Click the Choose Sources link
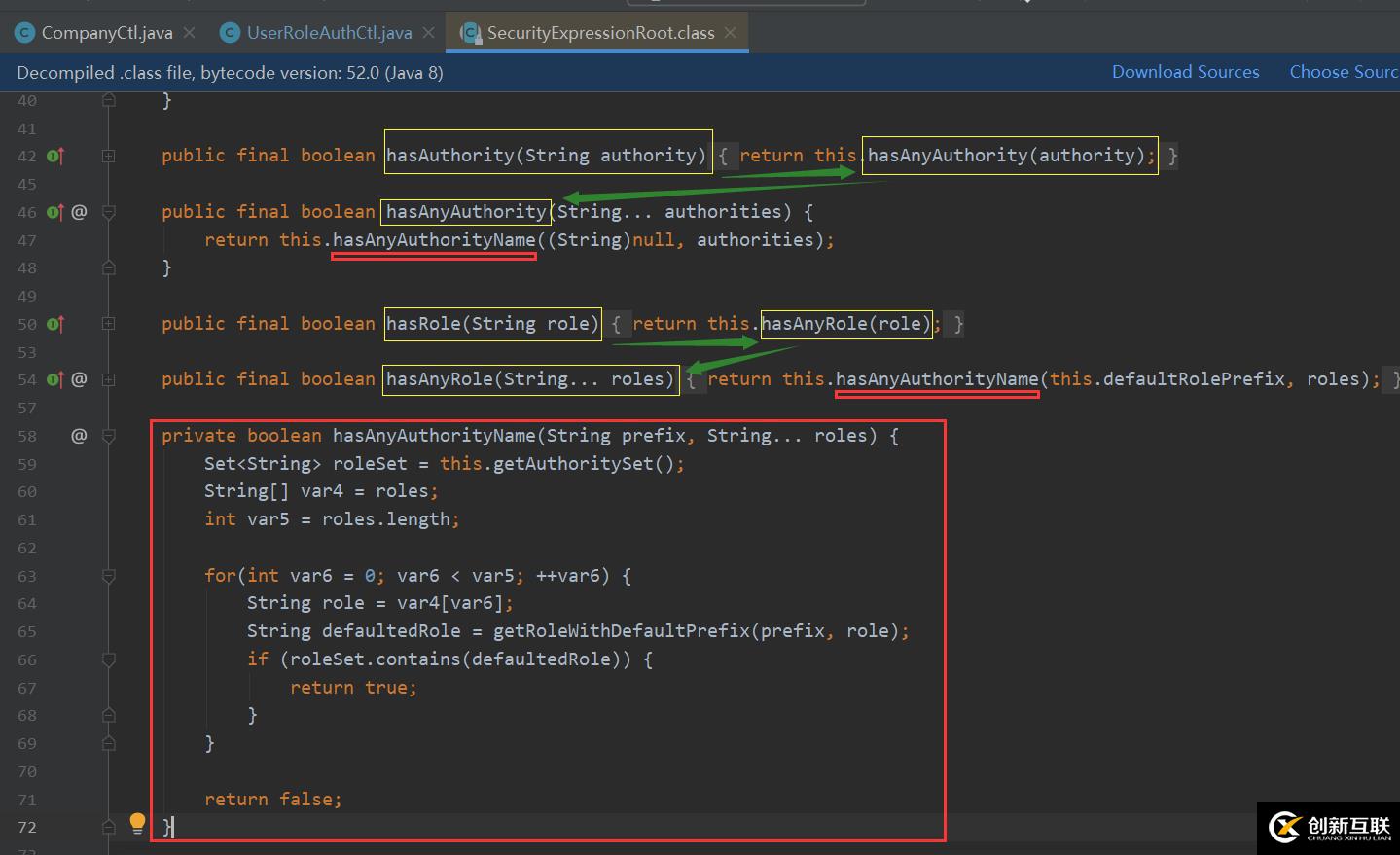The width and height of the screenshot is (1400, 855). click(1344, 72)
